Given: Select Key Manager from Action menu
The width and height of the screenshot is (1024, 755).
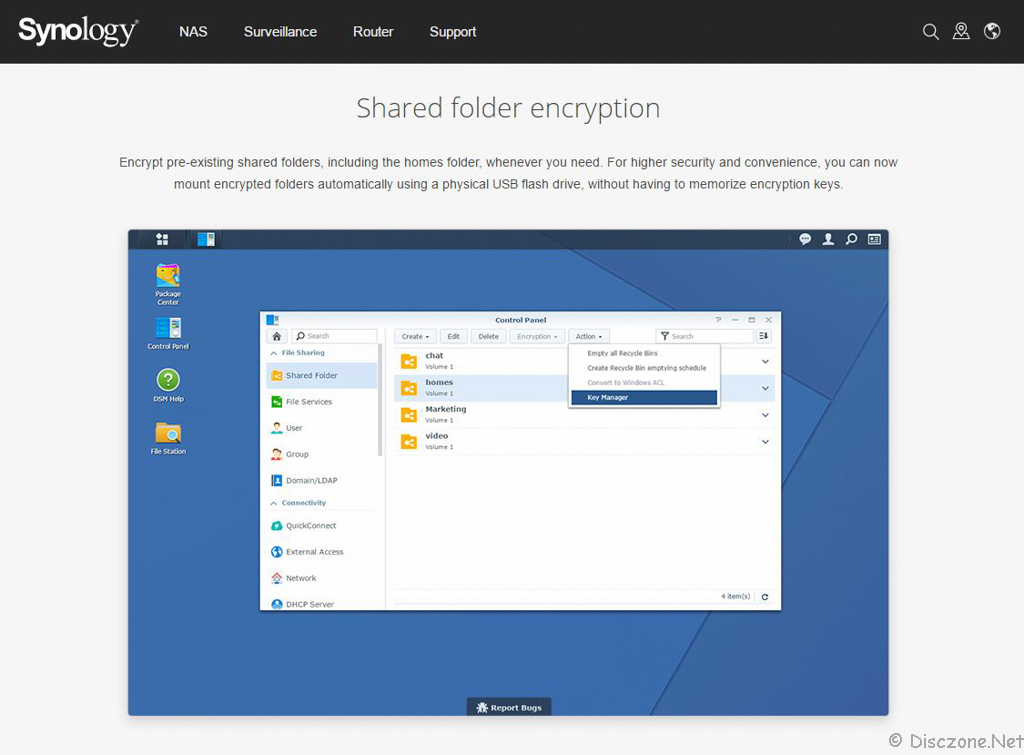Looking at the screenshot, I should click(x=644, y=398).
